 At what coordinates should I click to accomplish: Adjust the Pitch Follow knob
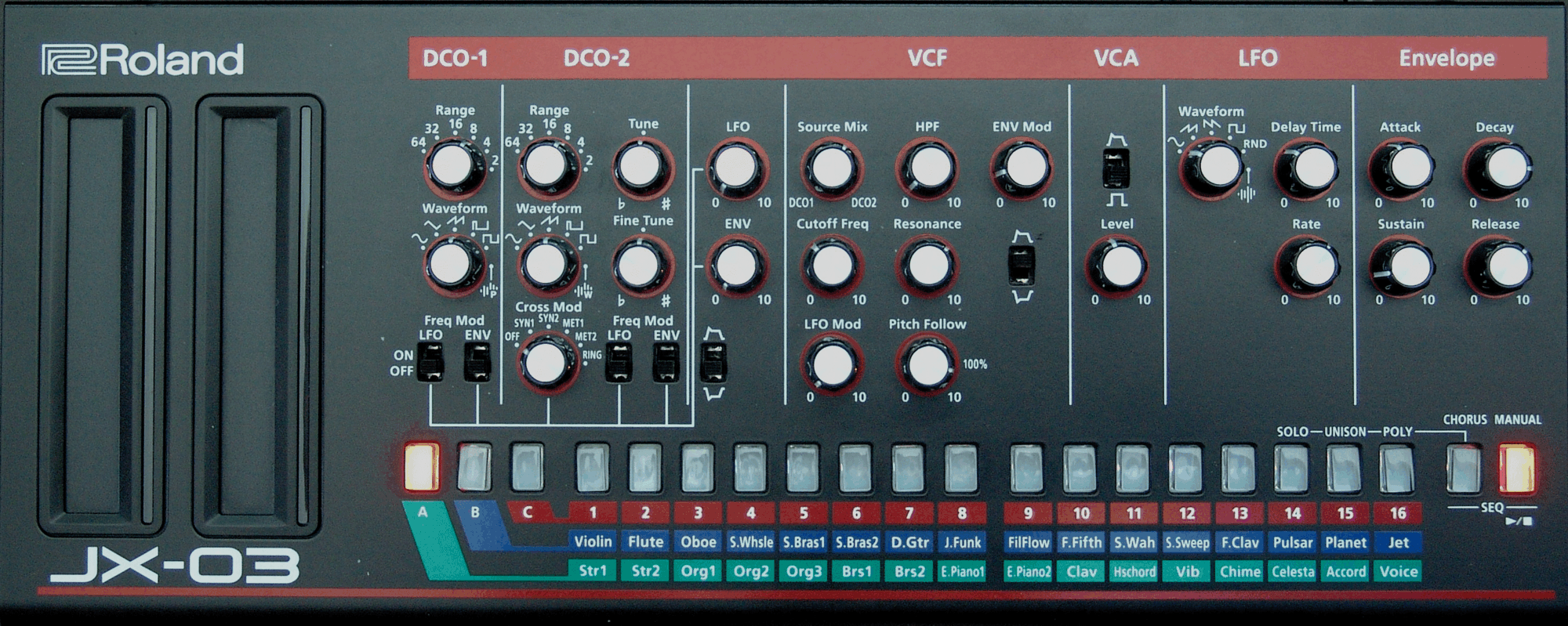[x=927, y=364]
